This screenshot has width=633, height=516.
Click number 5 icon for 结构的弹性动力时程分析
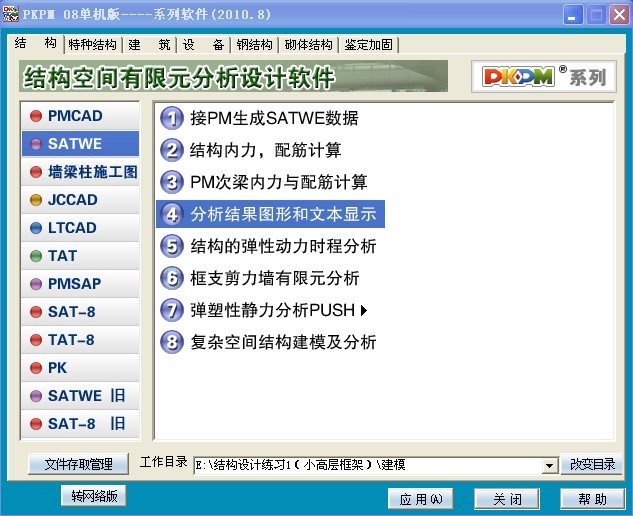pyautogui.click(x=172, y=246)
